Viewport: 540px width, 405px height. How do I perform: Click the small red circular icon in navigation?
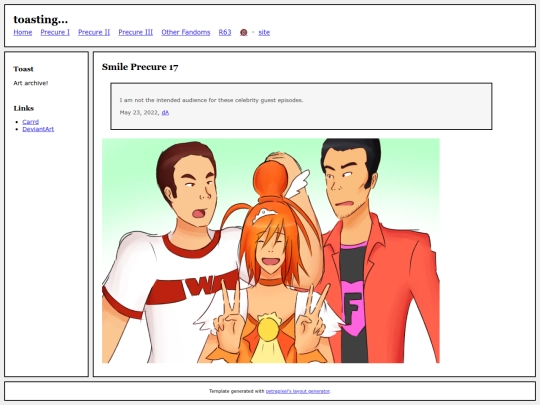[243, 32]
